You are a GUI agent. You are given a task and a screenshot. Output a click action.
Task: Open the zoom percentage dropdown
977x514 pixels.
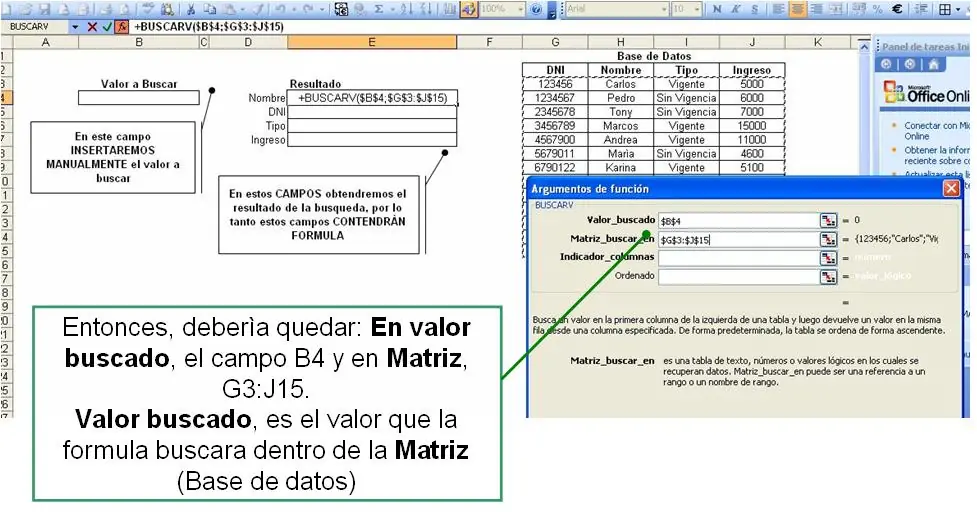(x=520, y=9)
